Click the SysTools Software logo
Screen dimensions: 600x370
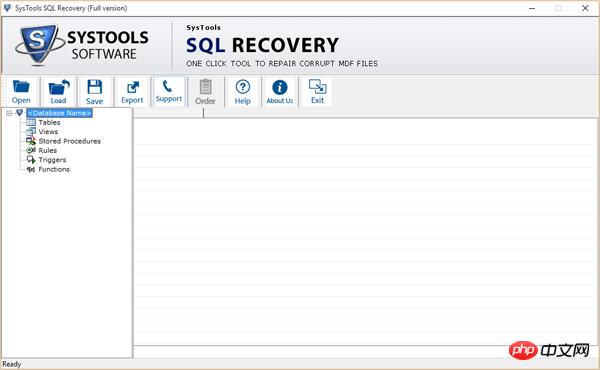[x=82, y=45]
